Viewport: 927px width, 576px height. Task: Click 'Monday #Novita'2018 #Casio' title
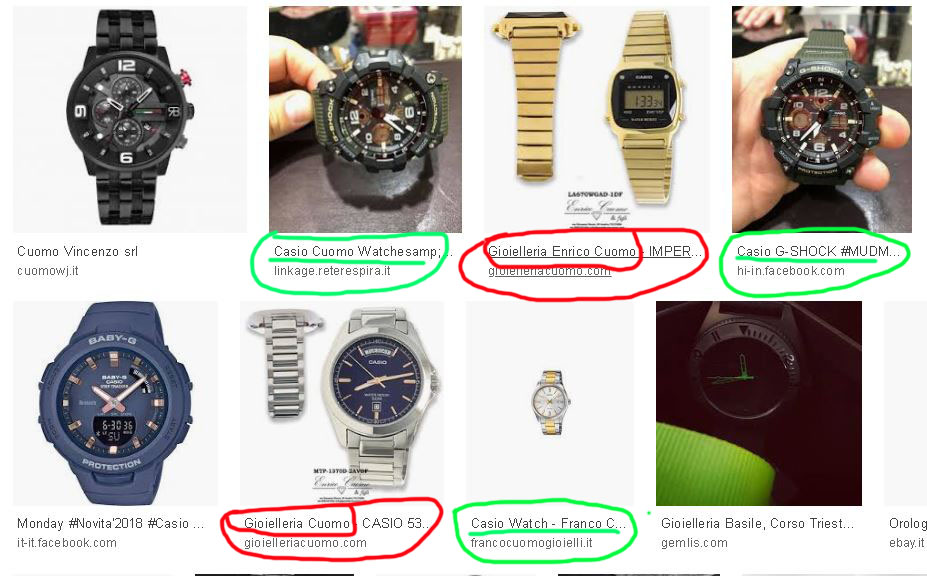point(111,523)
